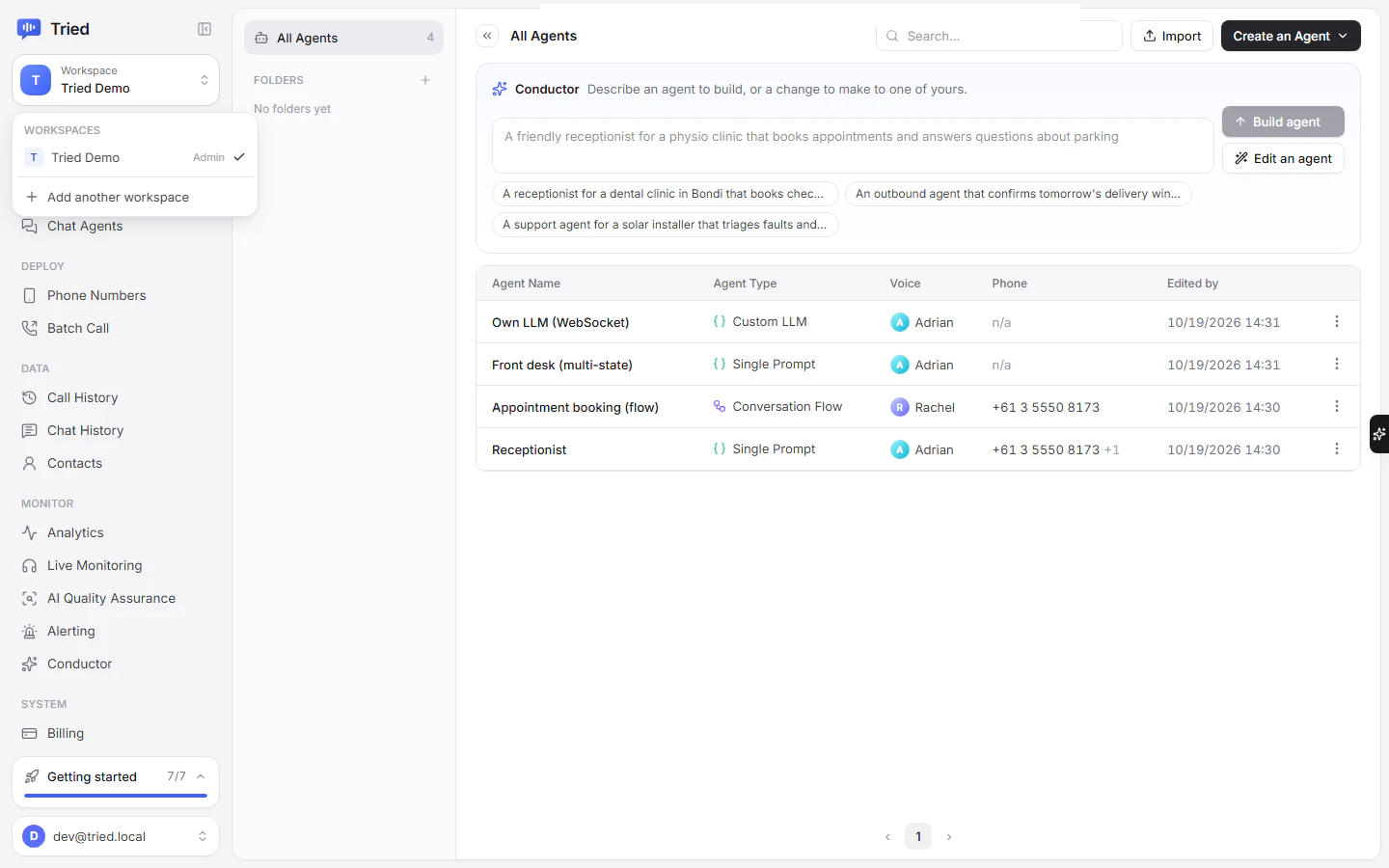The image size is (1389, 868).
Task: Pick the solar installer support suggestion
Action: click(x=665, y=225)
